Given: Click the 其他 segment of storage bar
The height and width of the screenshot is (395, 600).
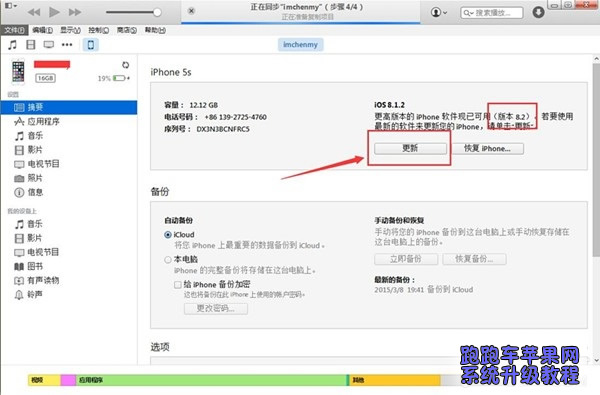Looking at the screenshot, I should [395, 380].
